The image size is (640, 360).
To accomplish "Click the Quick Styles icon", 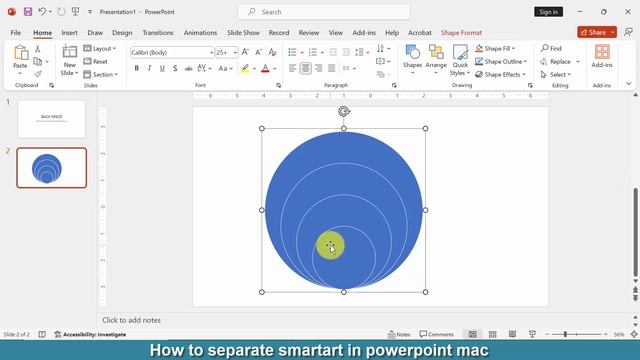I will [x=460, y=52].
